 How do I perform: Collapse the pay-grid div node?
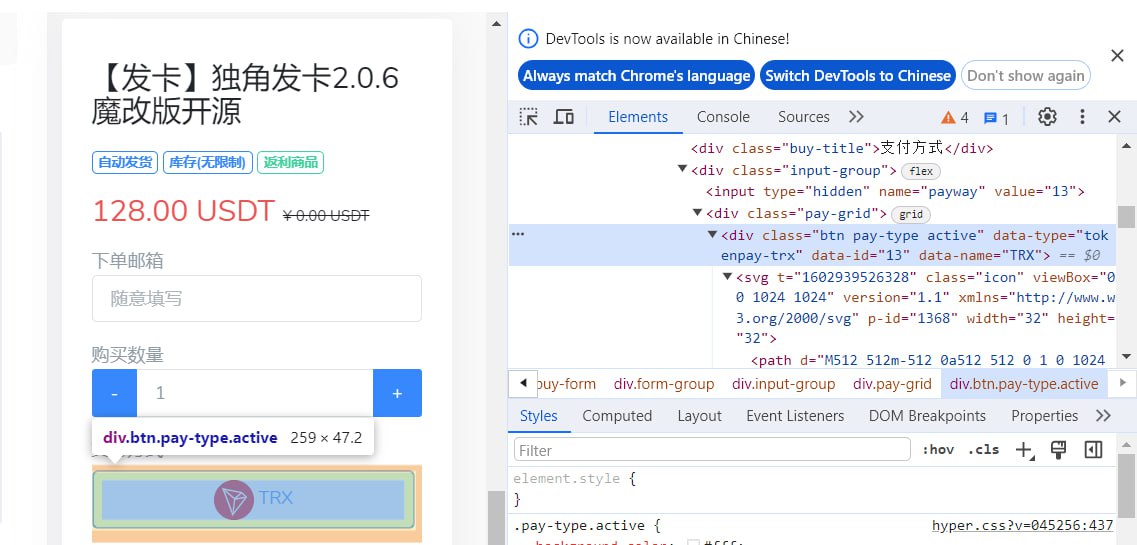698,213
